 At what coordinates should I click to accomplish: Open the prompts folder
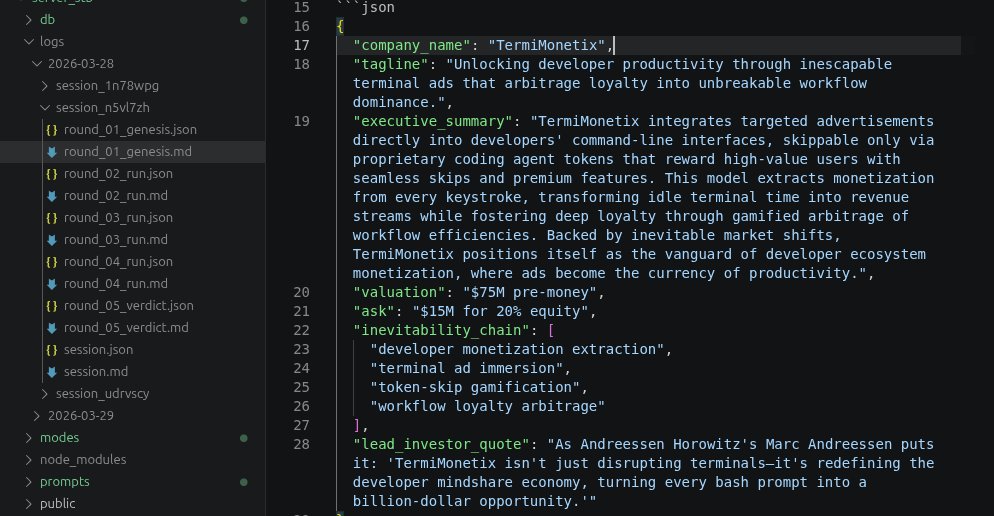click(64, 482)
